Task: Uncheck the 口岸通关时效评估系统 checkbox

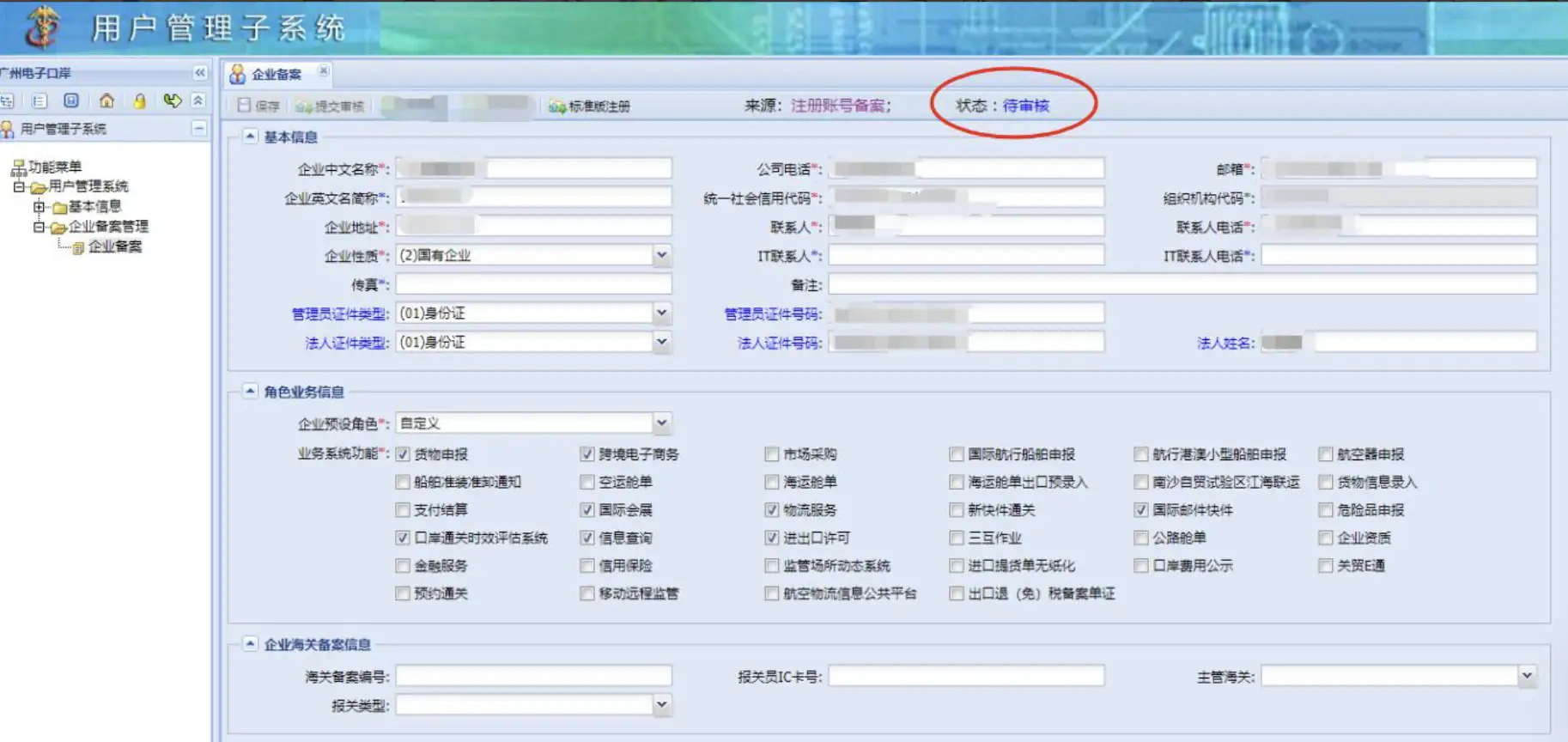Action: pyautogui.click(x=403, y=538)
